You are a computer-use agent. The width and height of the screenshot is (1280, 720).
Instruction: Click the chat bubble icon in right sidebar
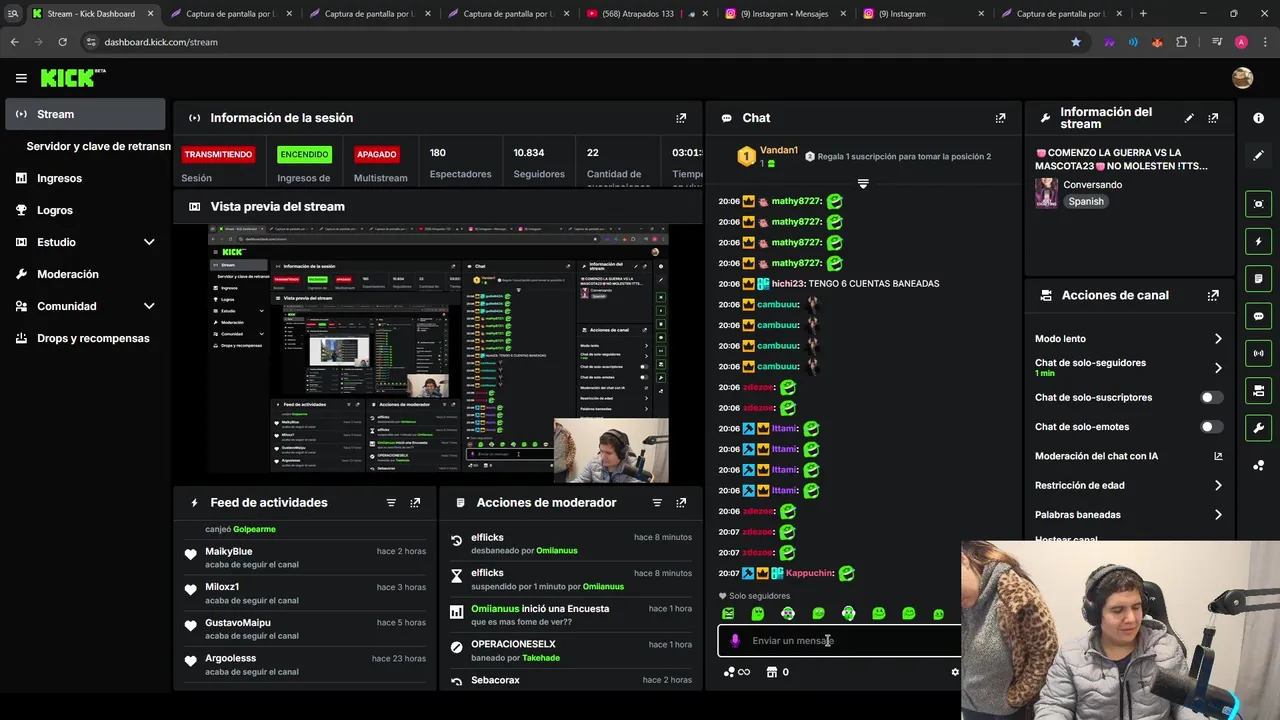pyautogui.click(x=1258, y=316)
